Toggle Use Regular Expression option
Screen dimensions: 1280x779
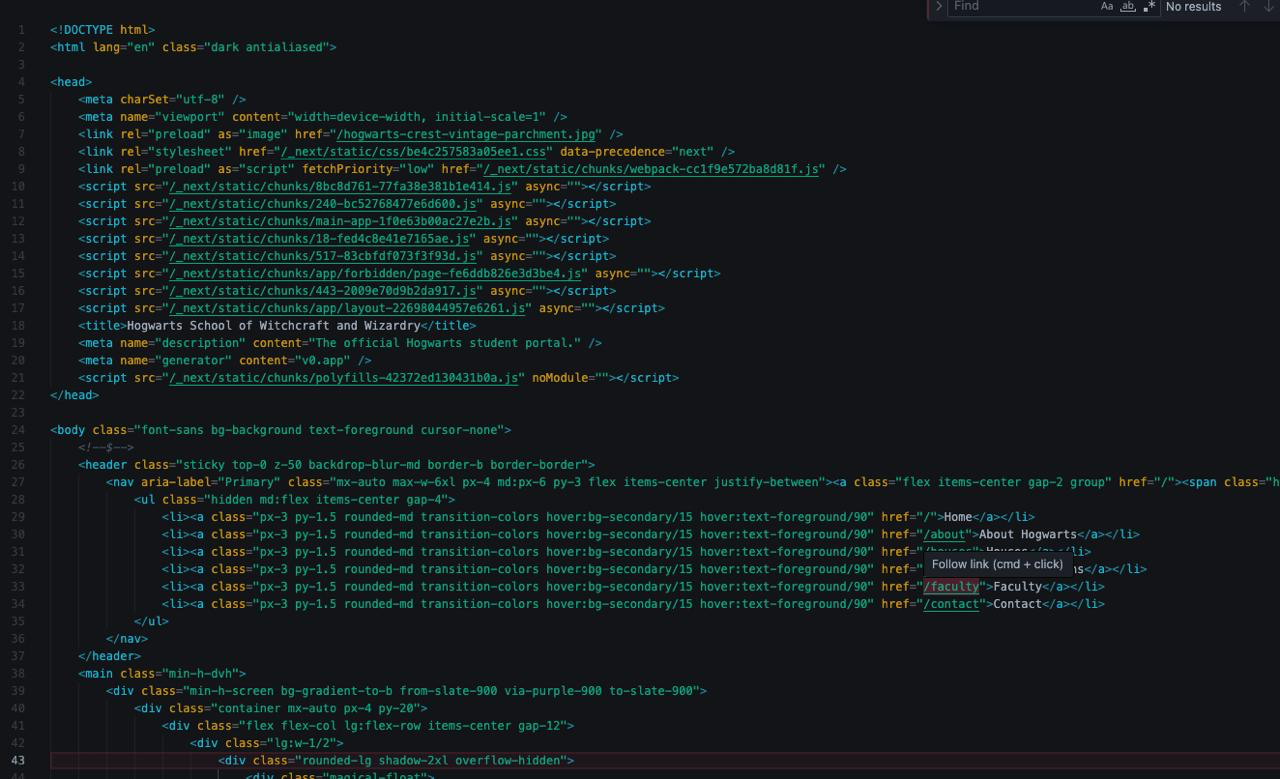click(x=1149, y=7)
